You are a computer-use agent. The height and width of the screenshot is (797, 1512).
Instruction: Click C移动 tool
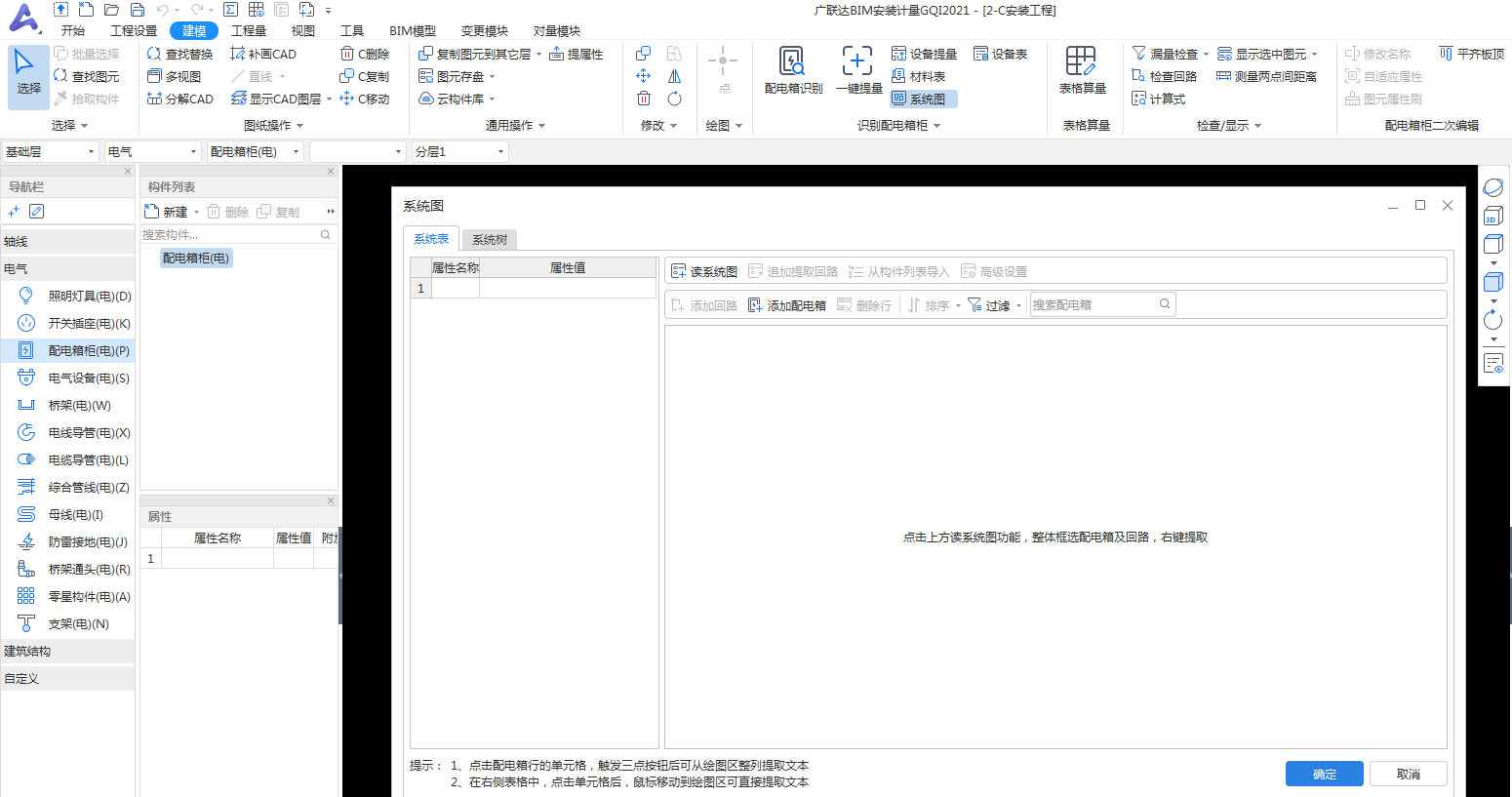pyautogui.click(x=365, y=99)
